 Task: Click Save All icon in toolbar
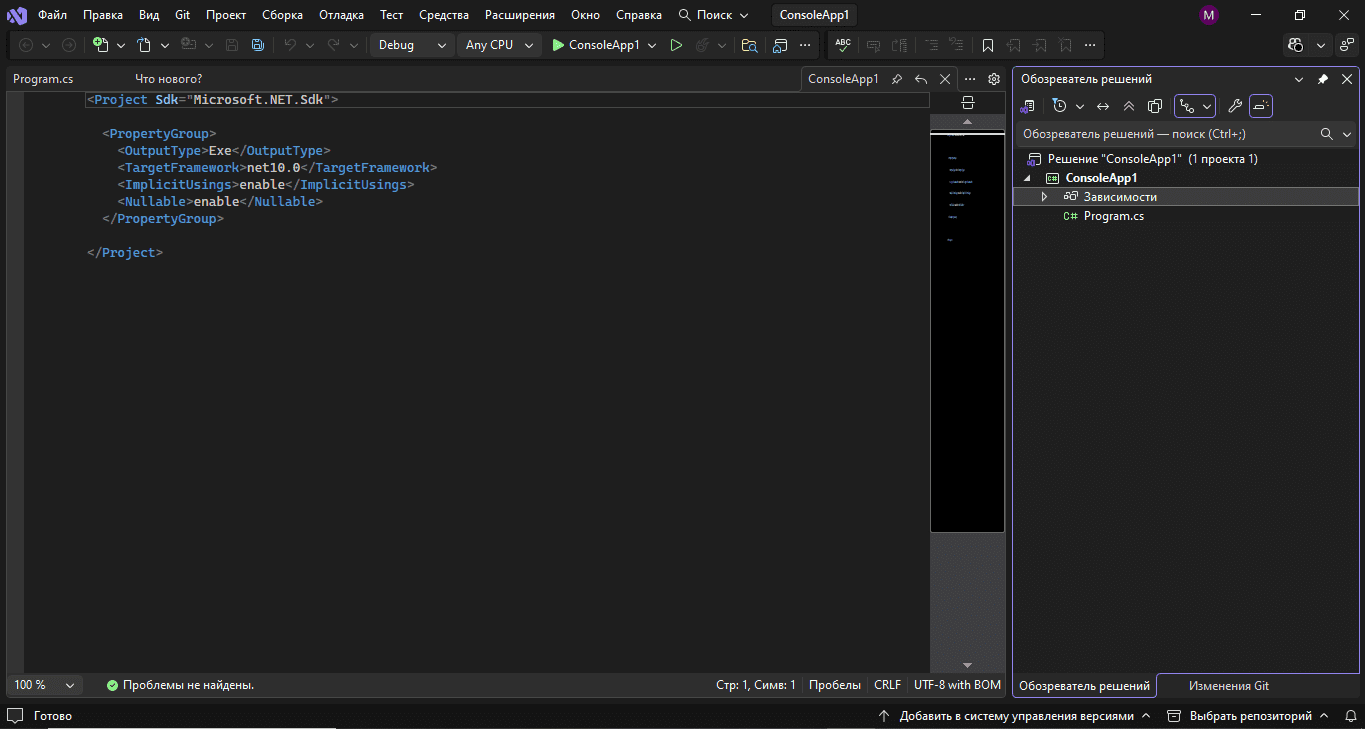[258, 45]
